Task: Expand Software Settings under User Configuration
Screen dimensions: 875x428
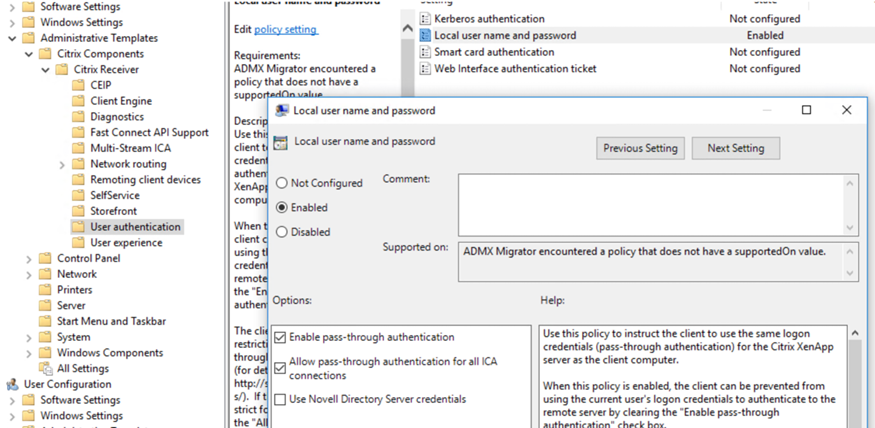Action: tap(12, 401)
